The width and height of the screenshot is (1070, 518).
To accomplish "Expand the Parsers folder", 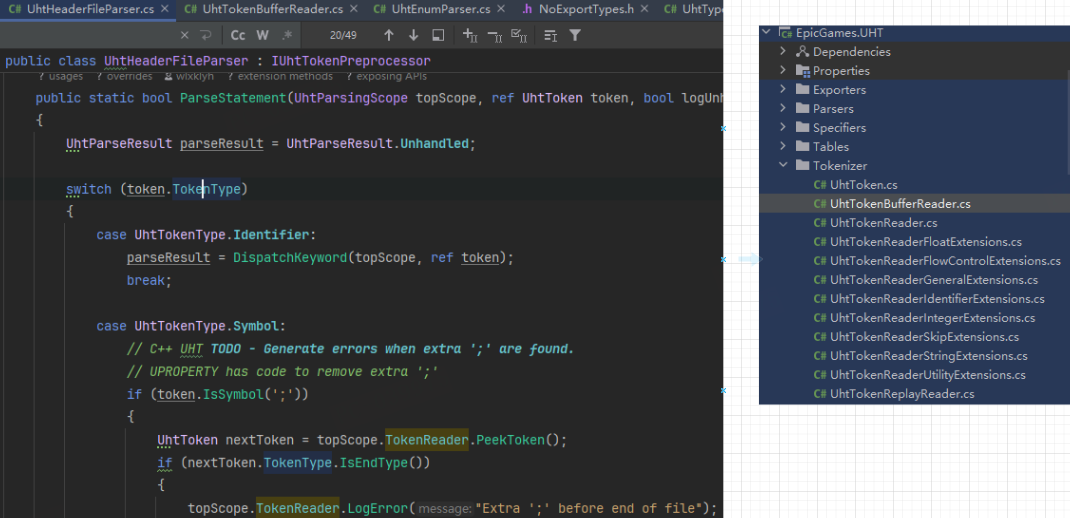I will pos(783,109).
